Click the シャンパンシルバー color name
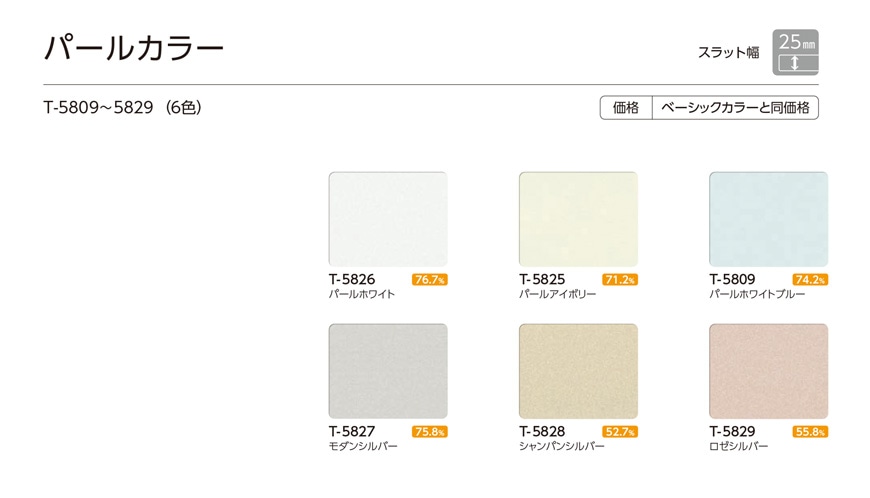 click(562, 446)
